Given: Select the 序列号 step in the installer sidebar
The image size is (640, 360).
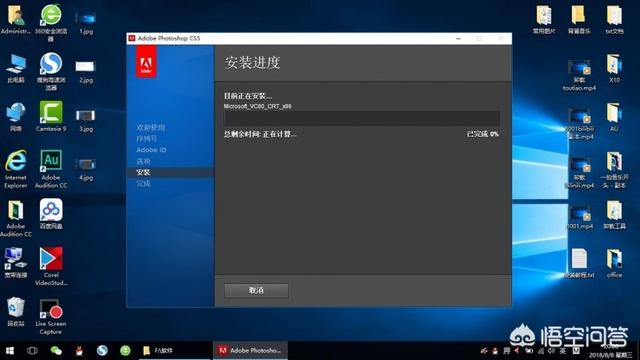Looking at the screenshot, I should 147,139.
